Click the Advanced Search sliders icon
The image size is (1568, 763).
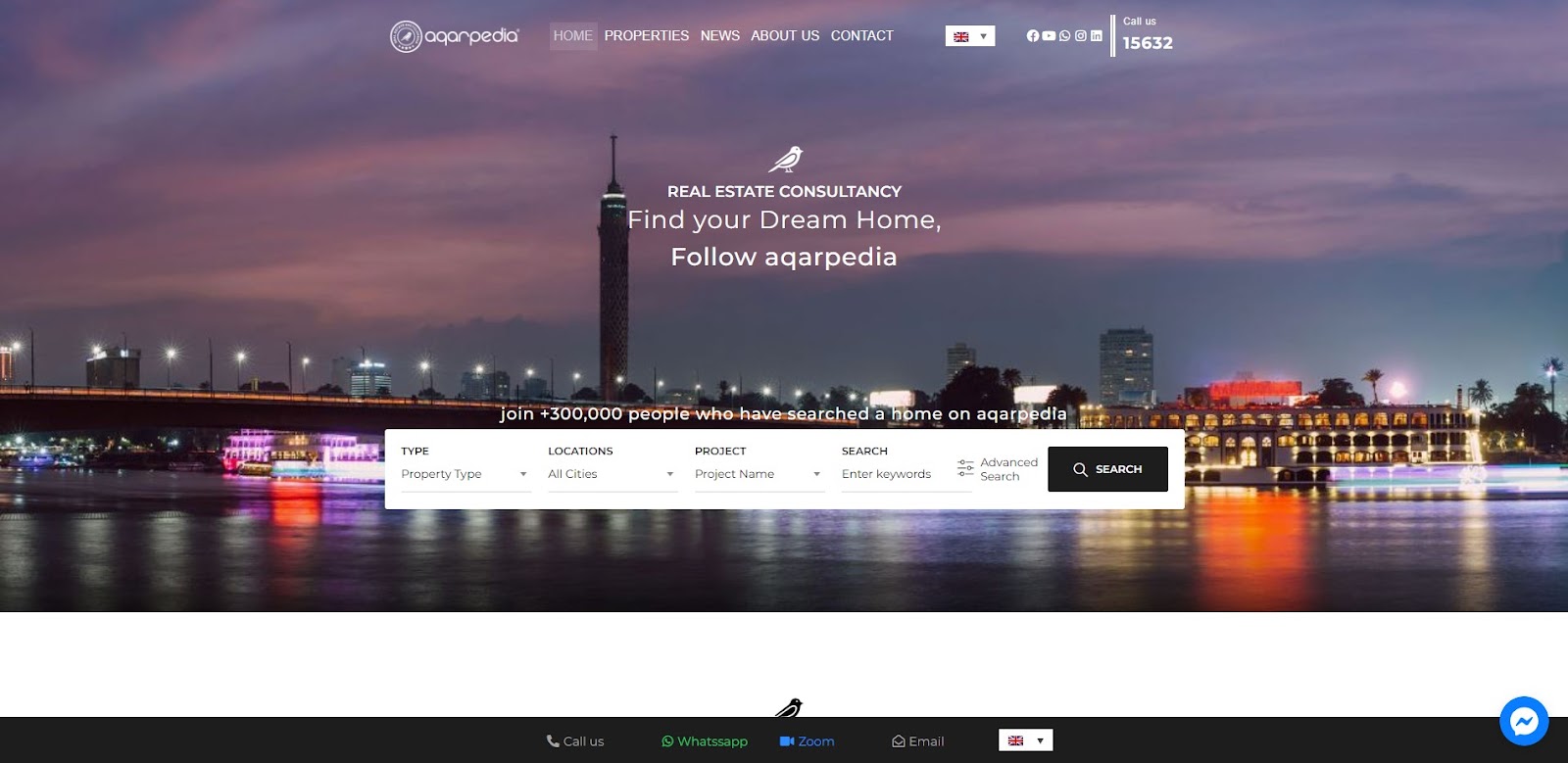(965, 468)
